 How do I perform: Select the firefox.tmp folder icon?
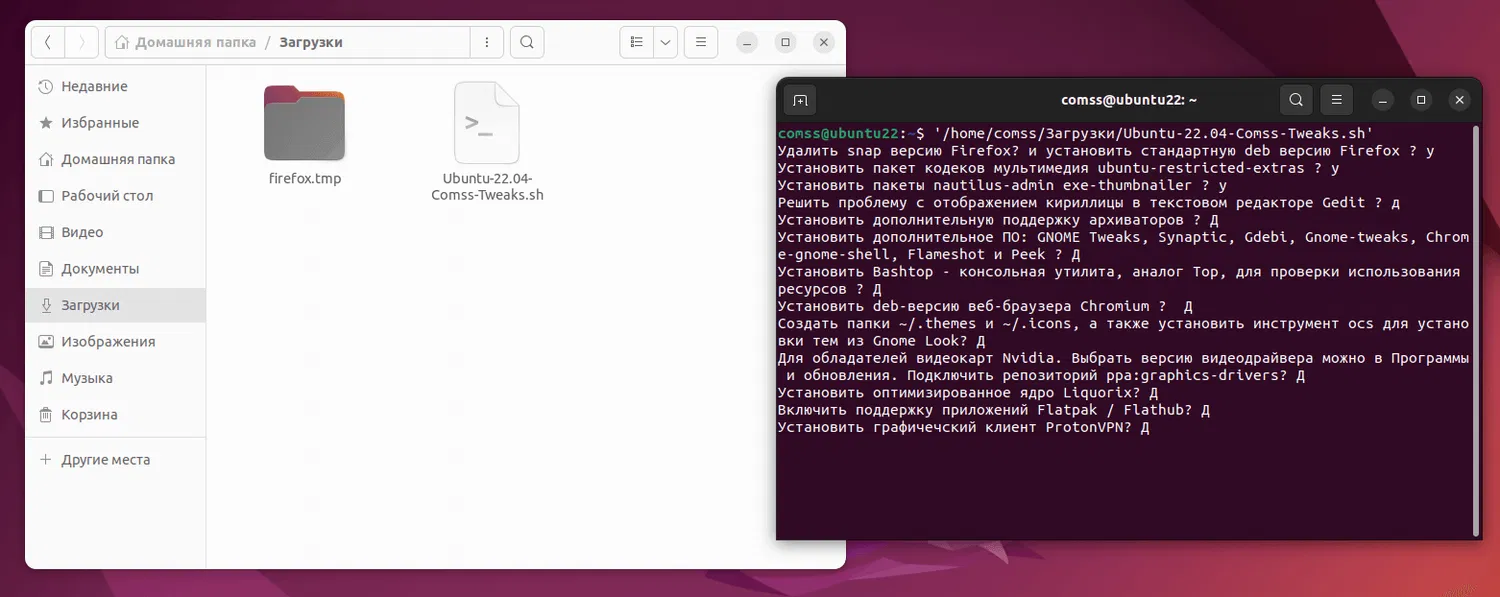[x=305, y=123]
